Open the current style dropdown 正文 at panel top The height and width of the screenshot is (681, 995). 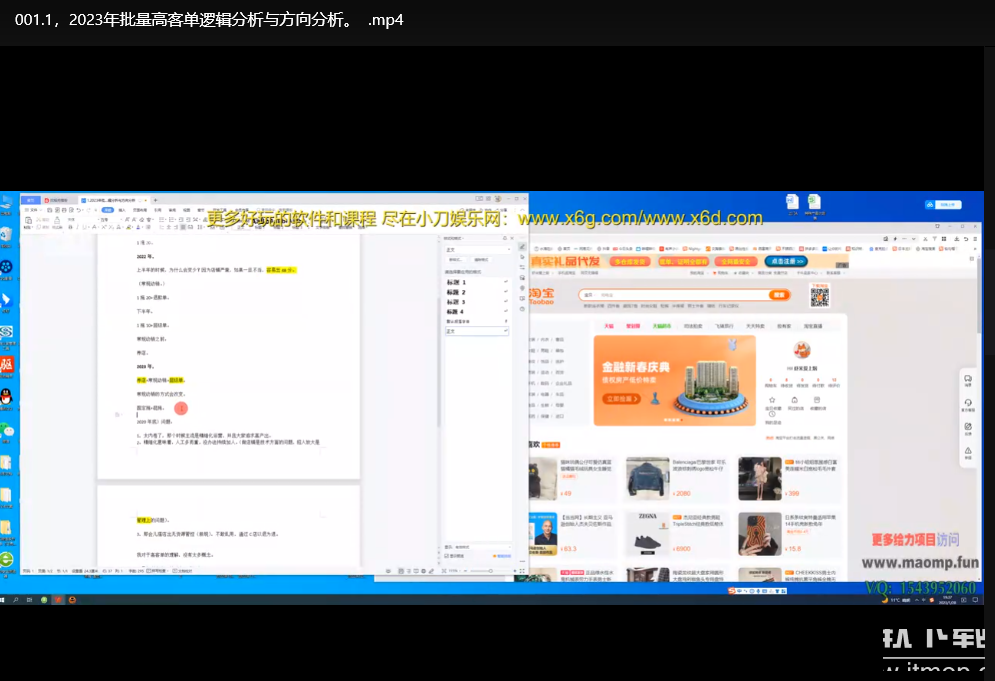(477, 249)
